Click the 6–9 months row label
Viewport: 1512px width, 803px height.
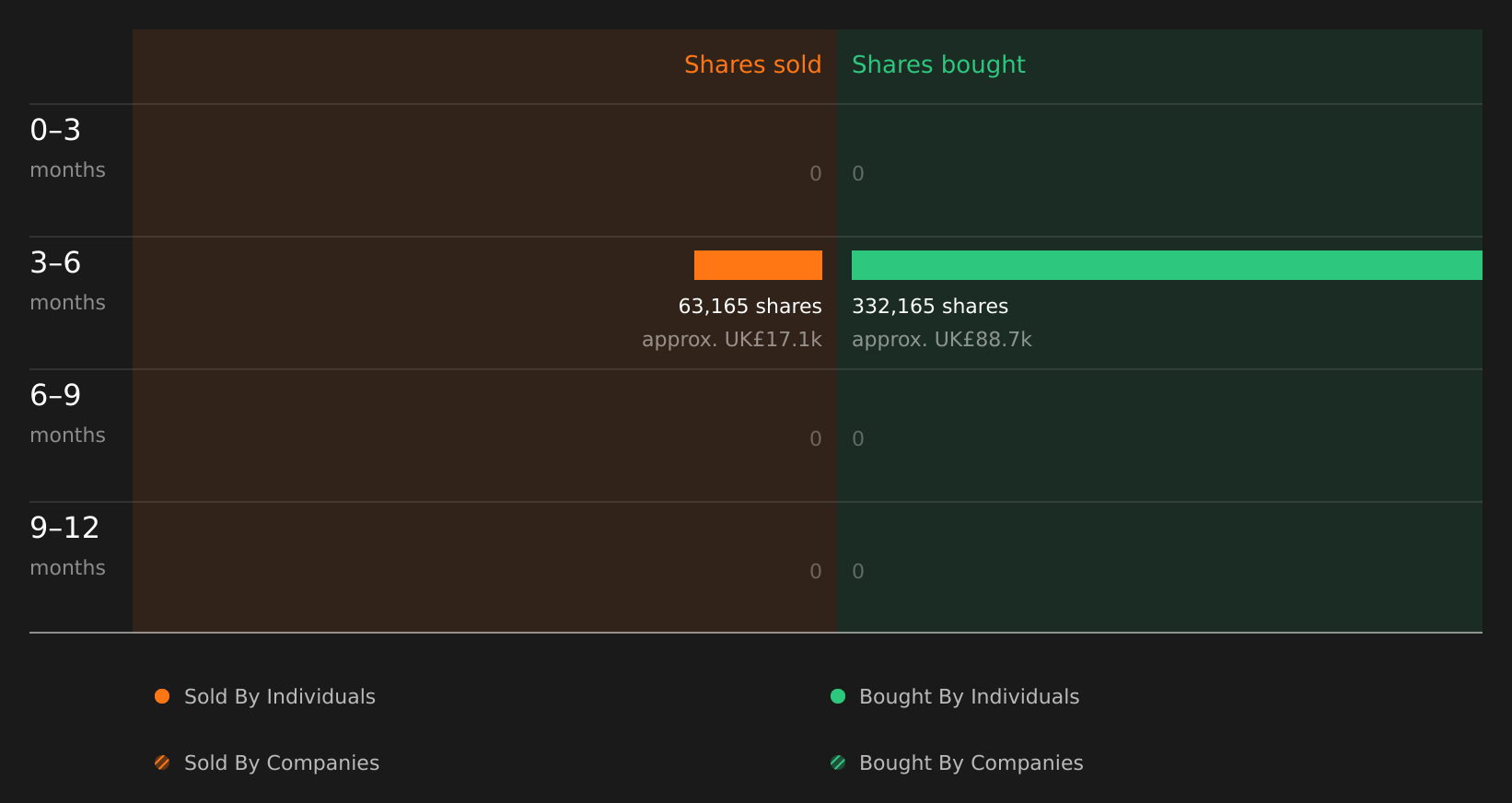click(x=67, y=413)
